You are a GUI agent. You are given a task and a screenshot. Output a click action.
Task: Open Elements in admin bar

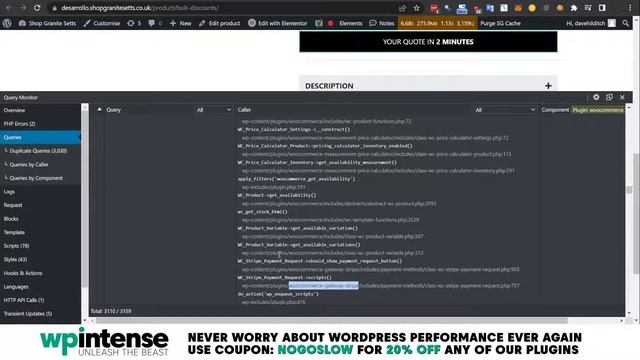[x=351, y=23]
